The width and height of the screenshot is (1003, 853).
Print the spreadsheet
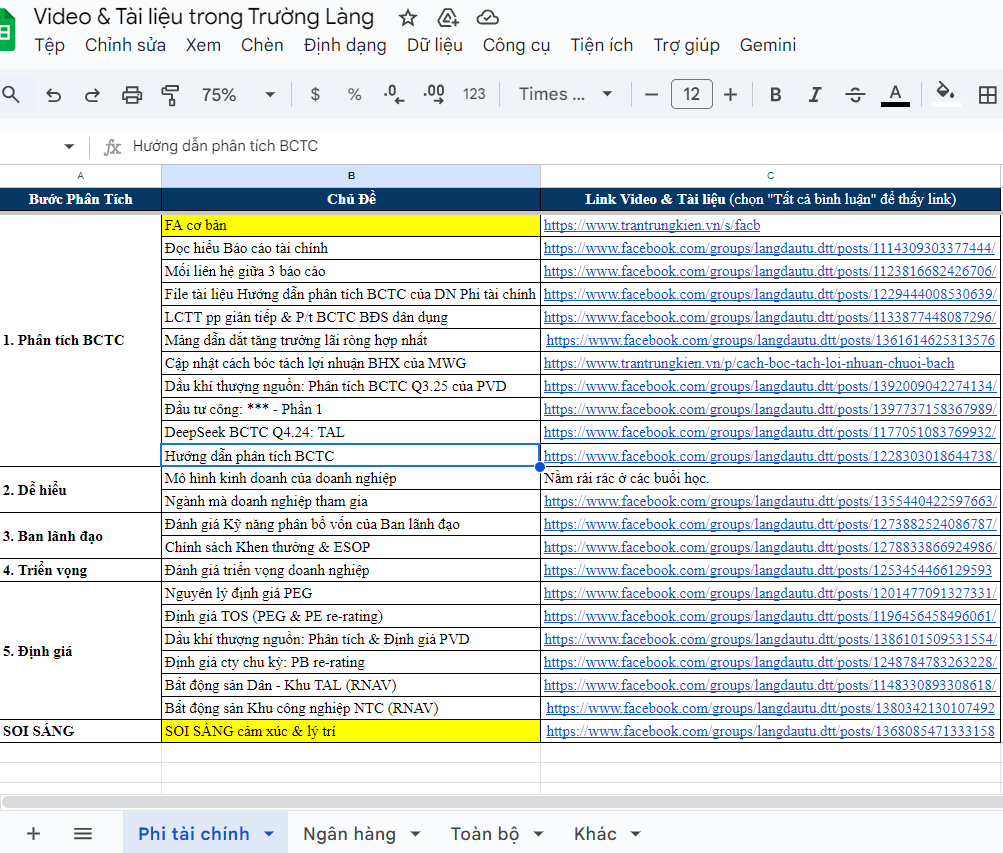[132, 95]
